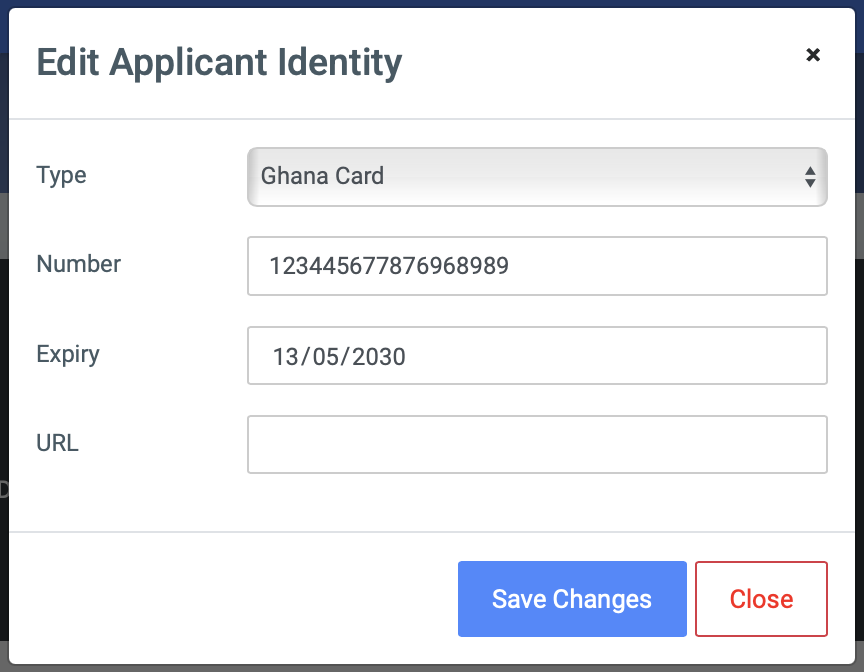
Task: Click the up-down arrows on Type selector
Action: (x=810, y=177)
